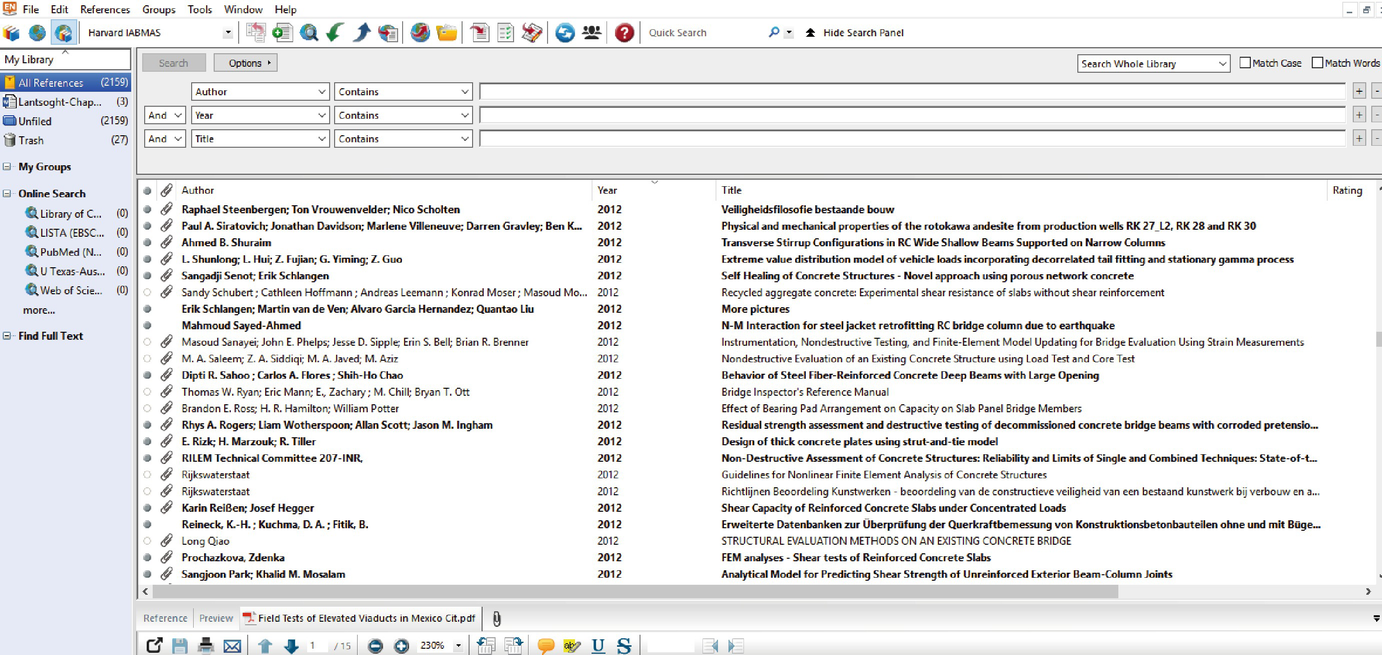The width and height of the screenshot is (1382, 655).
Task: Print the PDF with the printer icon
Action: click(206, 646)
